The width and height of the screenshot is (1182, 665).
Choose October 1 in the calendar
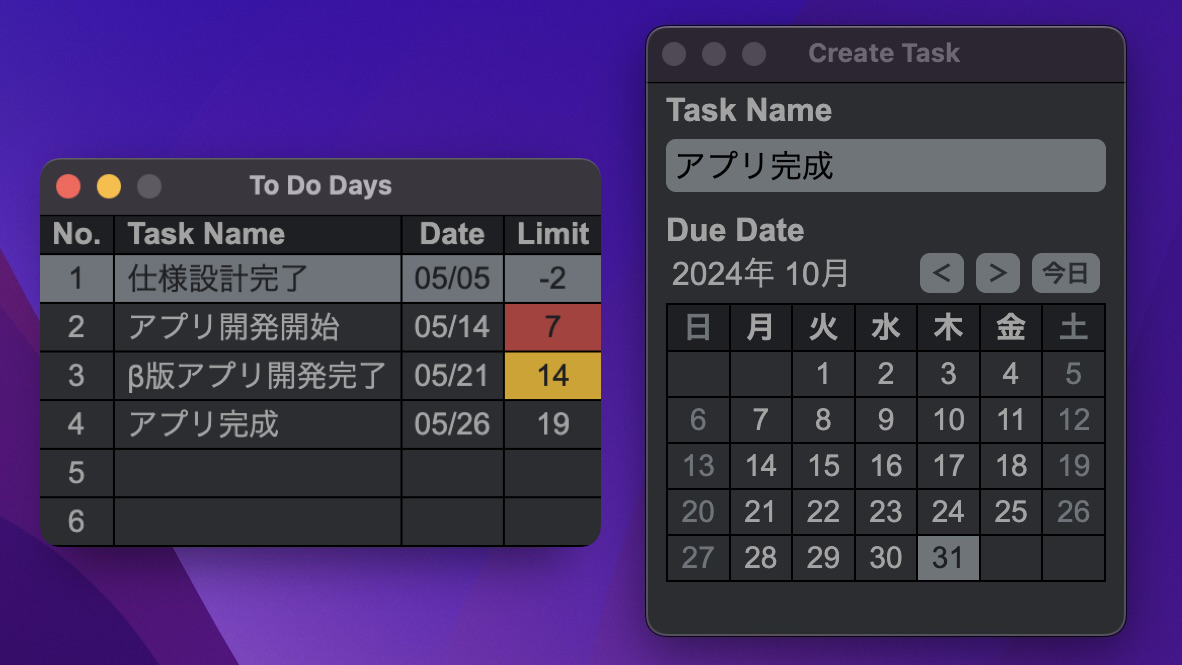point(823,374)
